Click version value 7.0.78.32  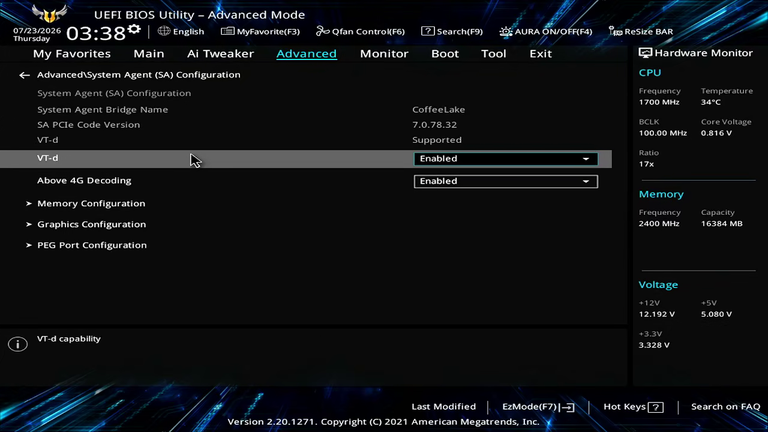click(434, 124)
